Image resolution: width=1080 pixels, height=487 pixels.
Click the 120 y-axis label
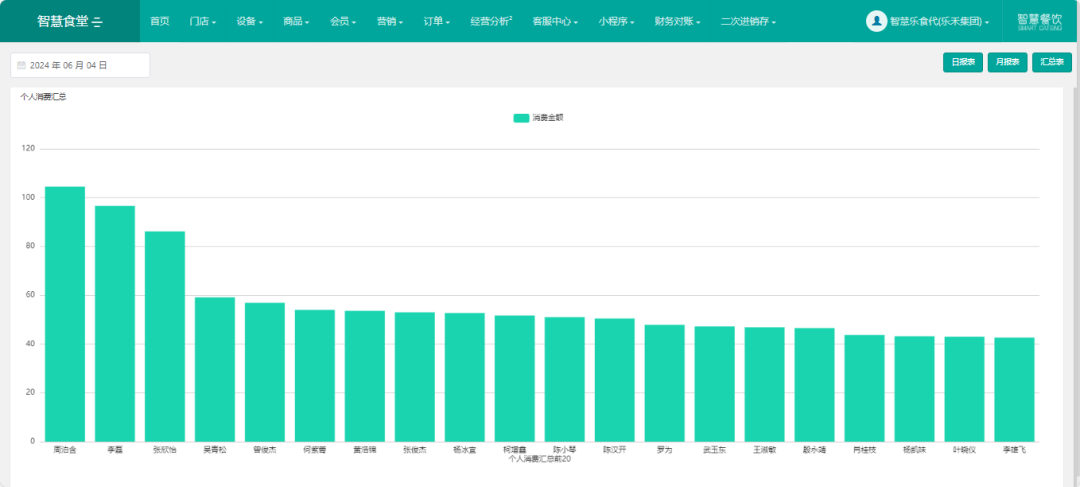coord(28,149)
